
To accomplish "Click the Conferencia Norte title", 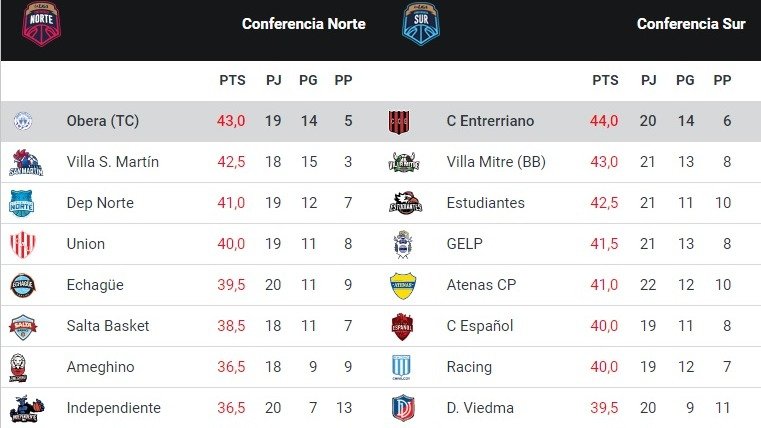I will [x=304, y=24].
